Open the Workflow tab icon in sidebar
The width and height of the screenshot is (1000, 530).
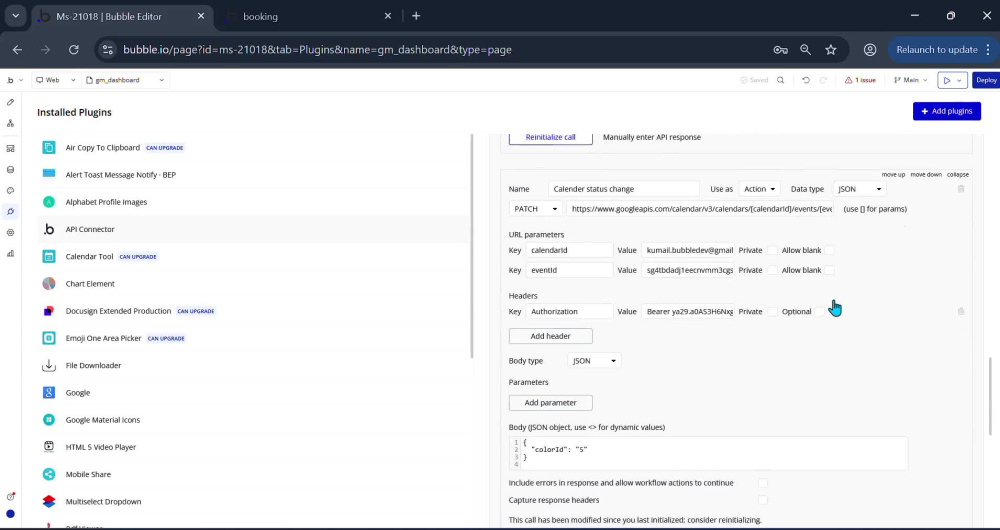[x=10, y=123]
